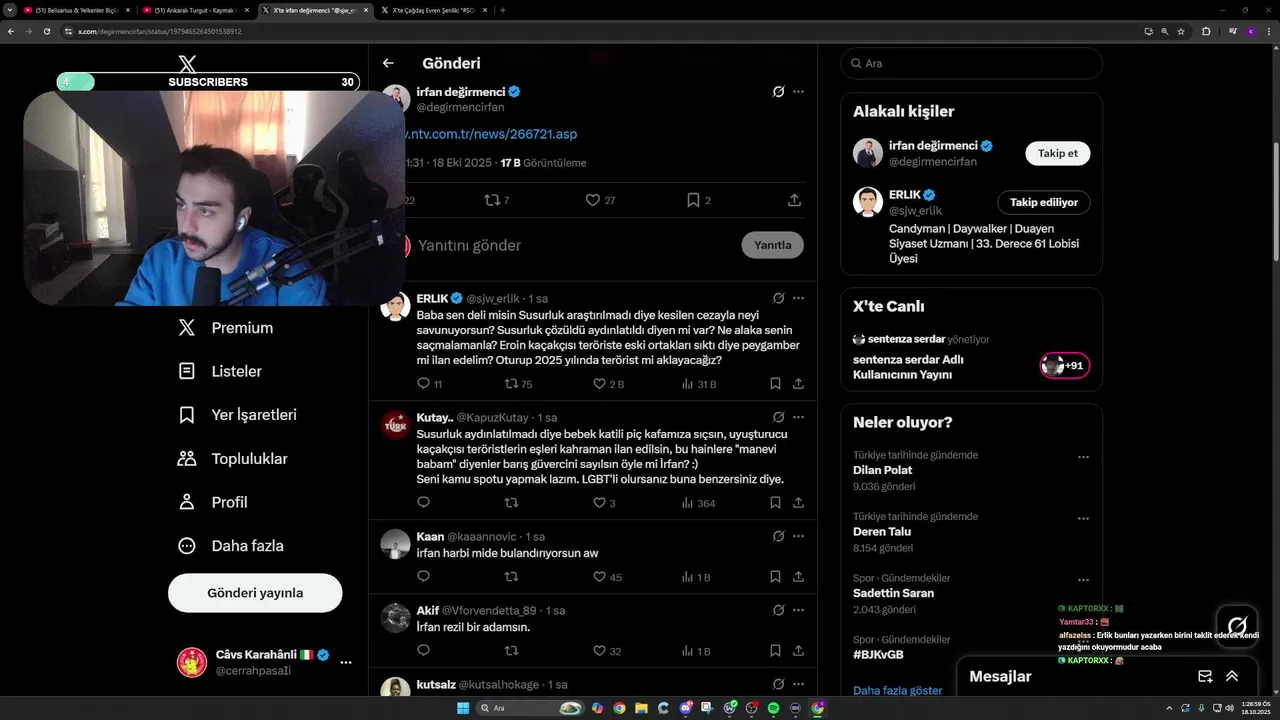Expand the Mesajlar drawer
The width and height of the screenshot is (1280, 720).
click(1232, 676)
